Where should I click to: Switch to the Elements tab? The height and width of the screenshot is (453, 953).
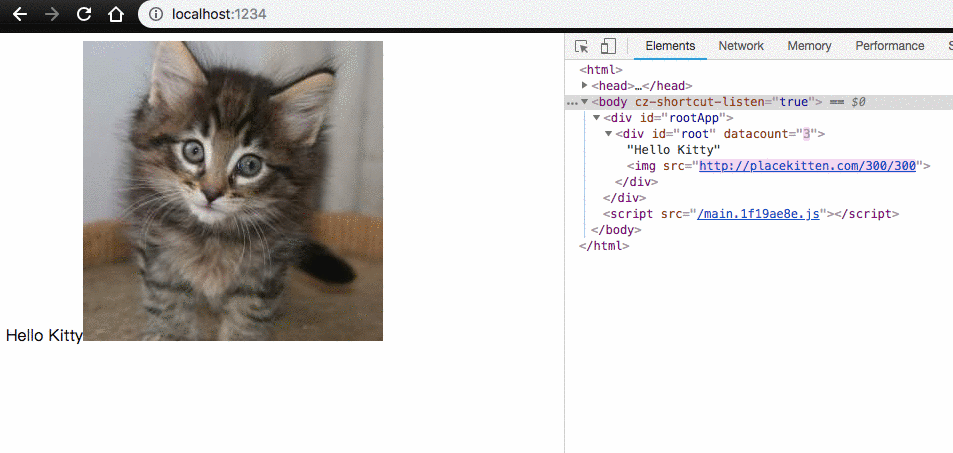pos(670,46)
